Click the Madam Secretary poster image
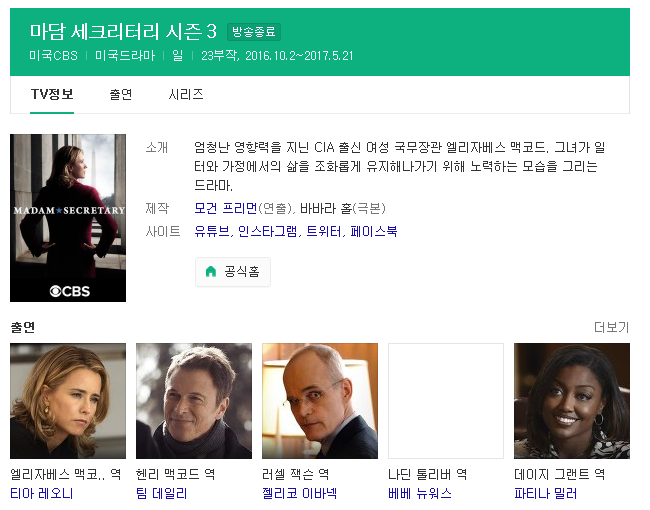This screenshot has width=650, height=510. (x=68, y=218)
